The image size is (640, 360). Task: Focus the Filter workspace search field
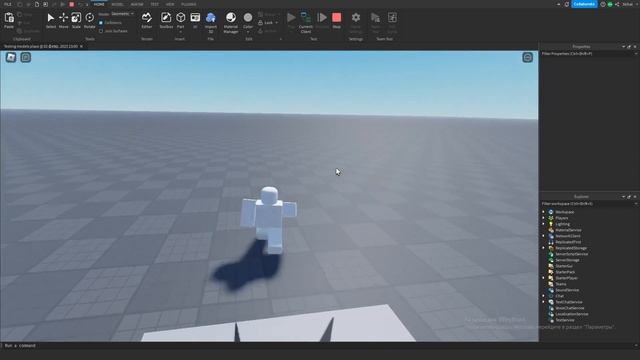588,204
